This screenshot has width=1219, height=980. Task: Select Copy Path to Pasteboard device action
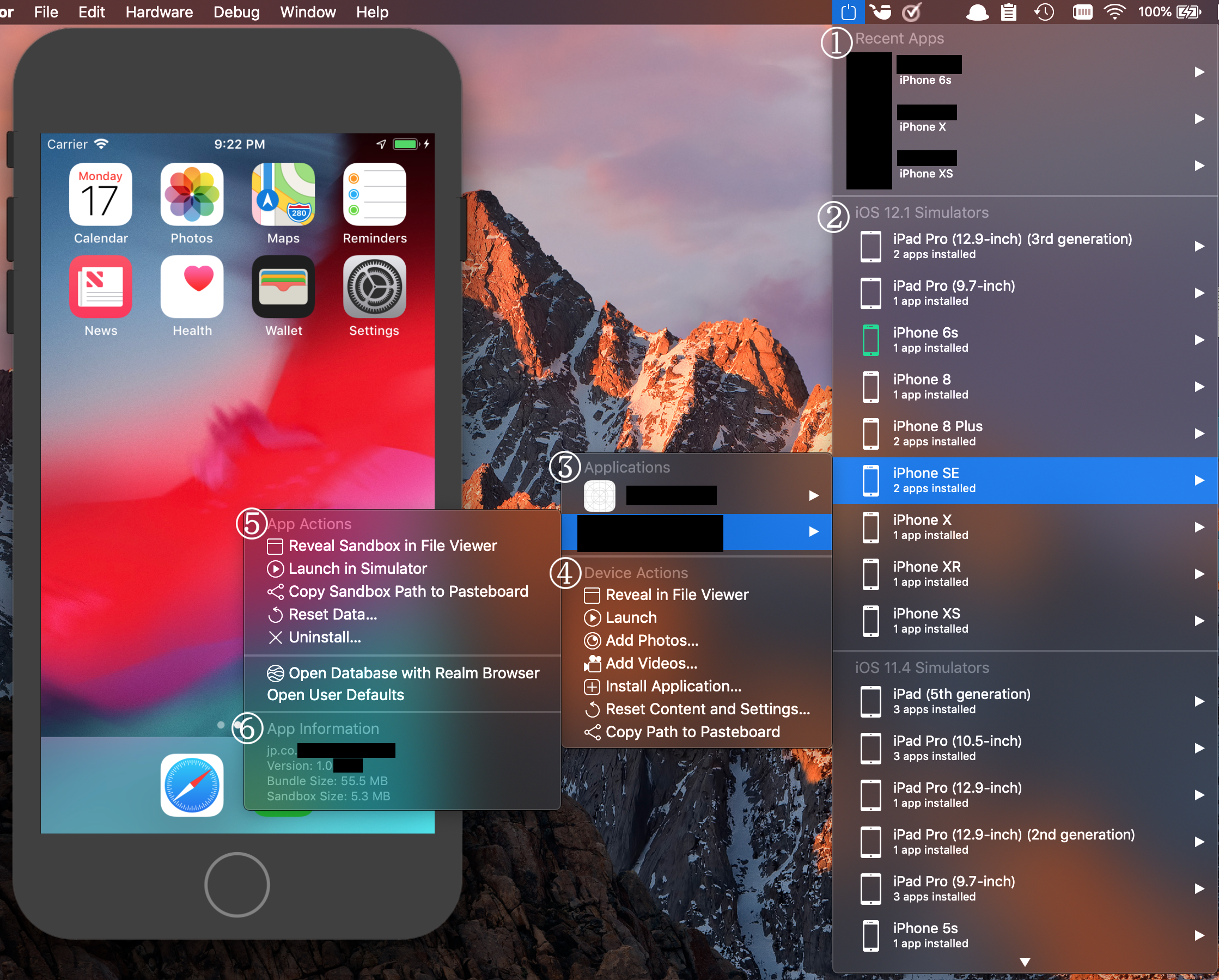point(697,732)
